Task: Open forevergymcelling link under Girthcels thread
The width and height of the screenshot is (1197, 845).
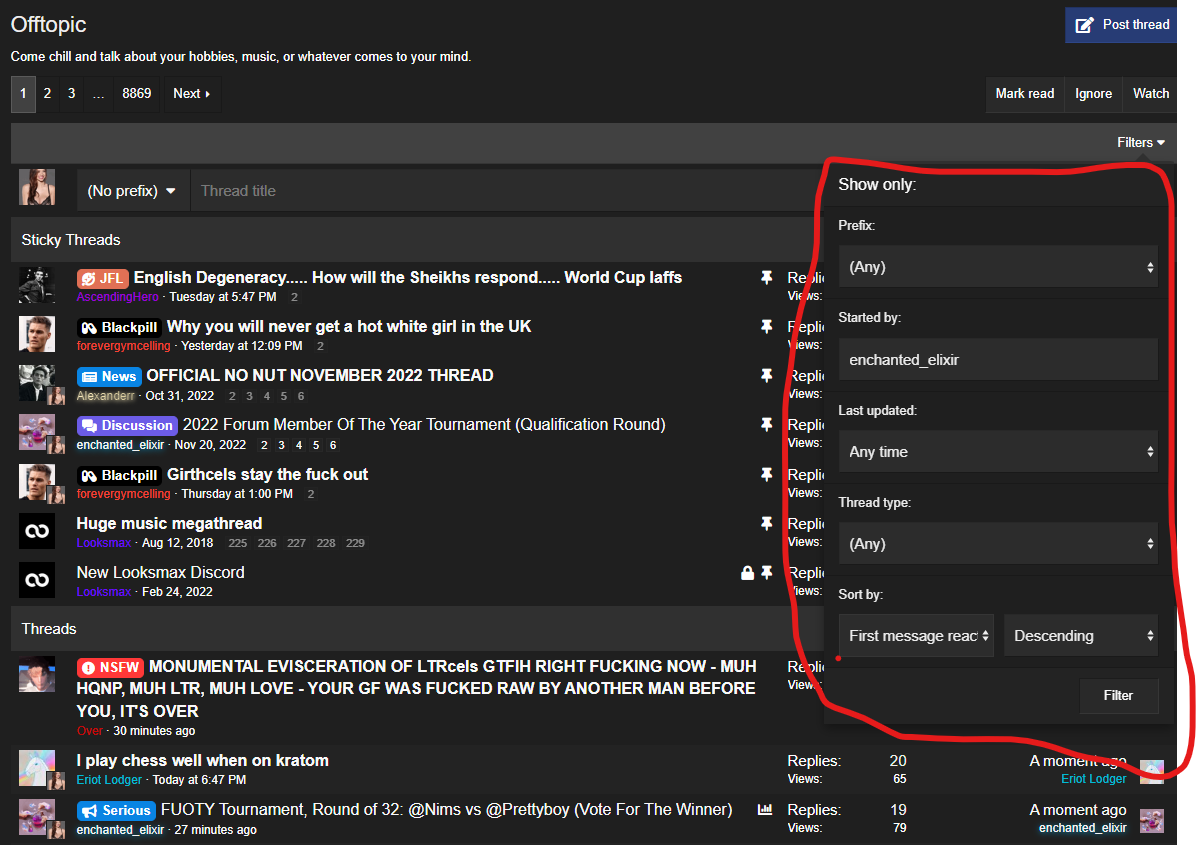Action: point(124,495)
